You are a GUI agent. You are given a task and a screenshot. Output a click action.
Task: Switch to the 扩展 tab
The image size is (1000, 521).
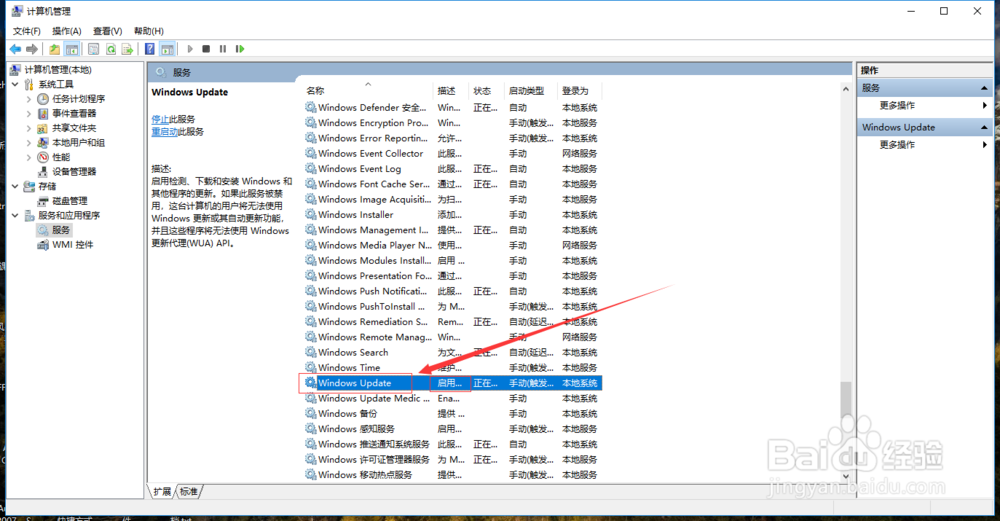(162, 492)
